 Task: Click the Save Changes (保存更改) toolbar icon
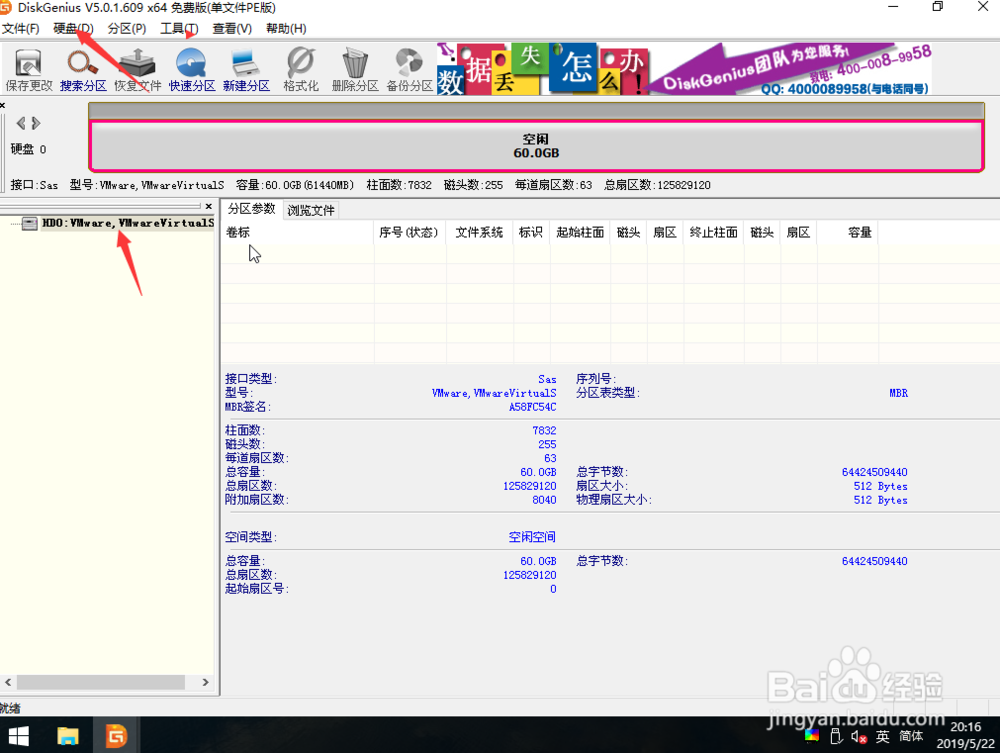(29, 69)
